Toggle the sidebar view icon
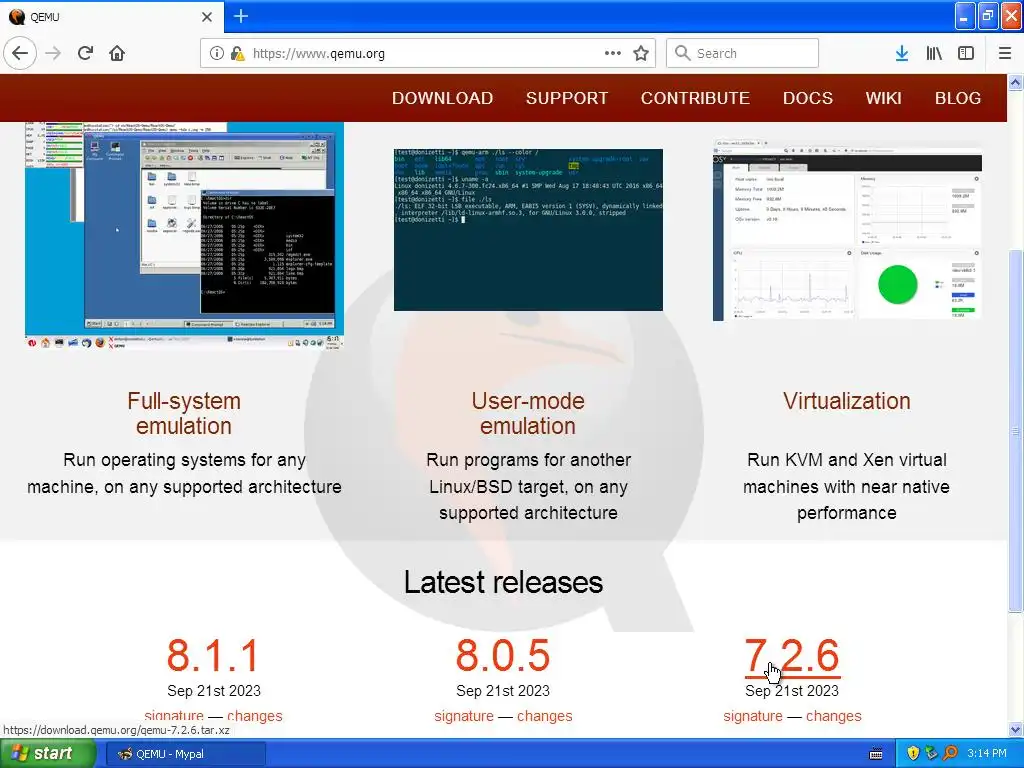This screenshot has height=768, width=1024. click(966, 54)
